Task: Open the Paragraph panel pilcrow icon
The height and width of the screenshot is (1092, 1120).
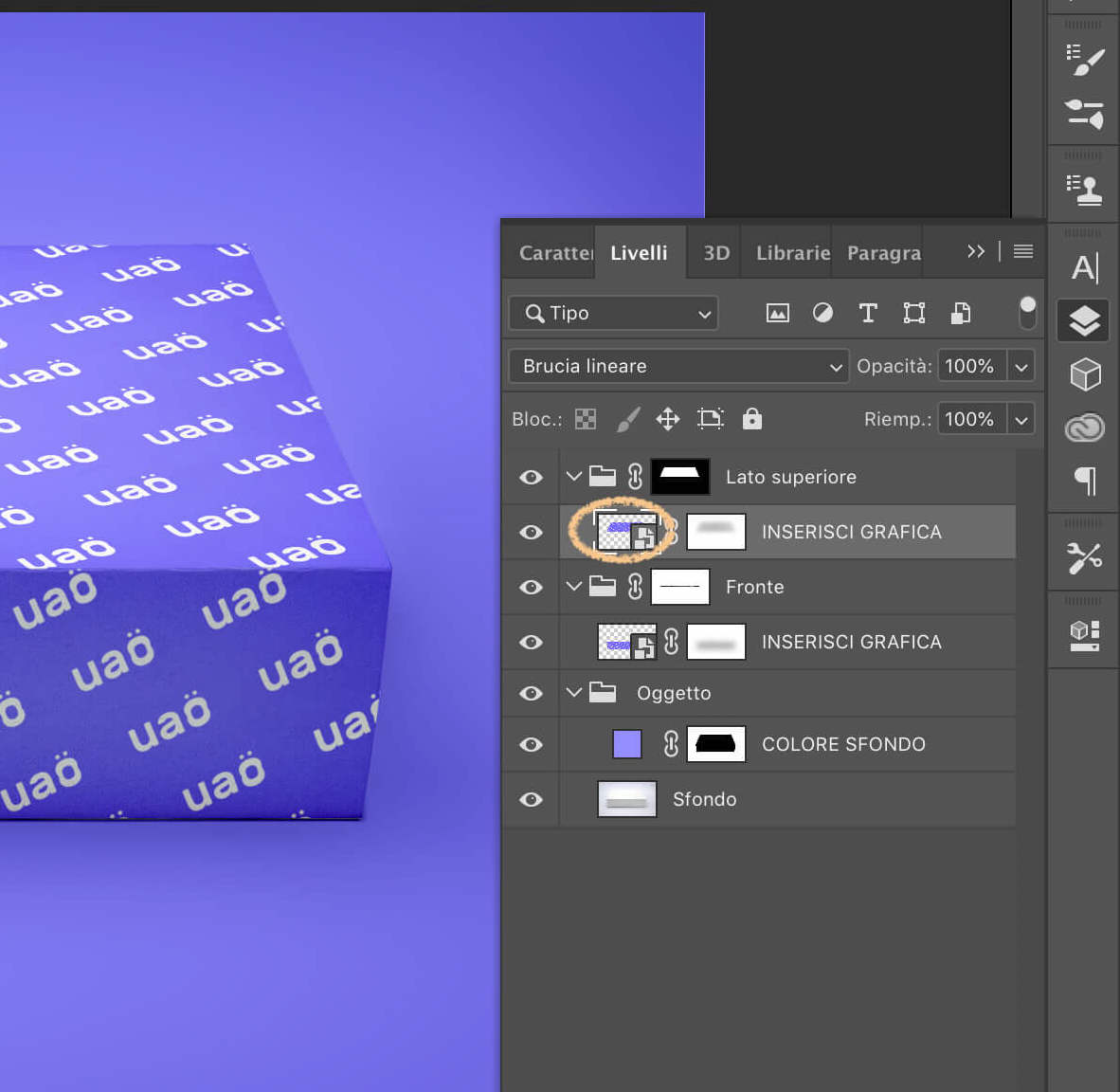Action: tap(1084, 481)
